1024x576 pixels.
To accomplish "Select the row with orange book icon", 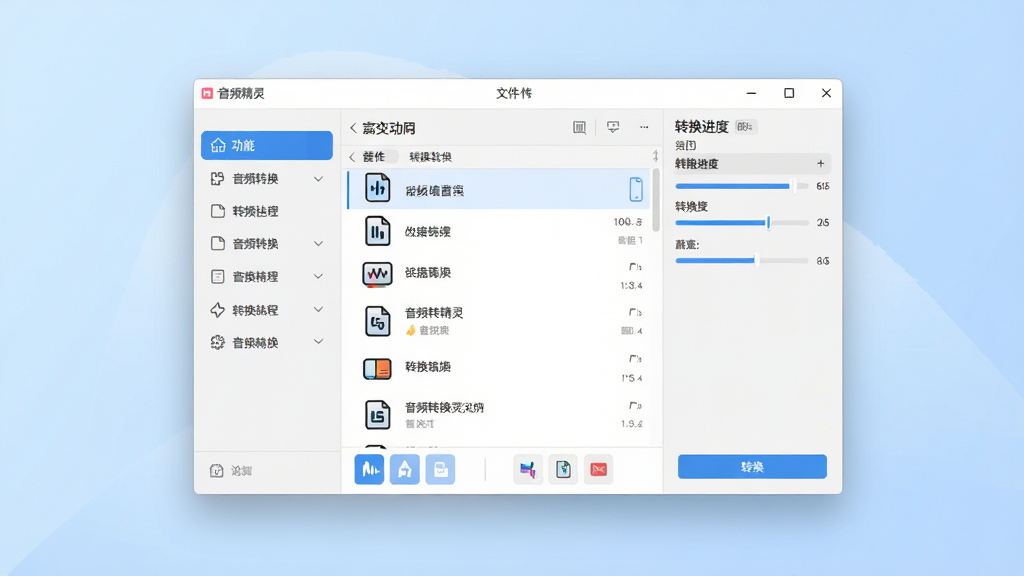I will (x=499, y=368).
